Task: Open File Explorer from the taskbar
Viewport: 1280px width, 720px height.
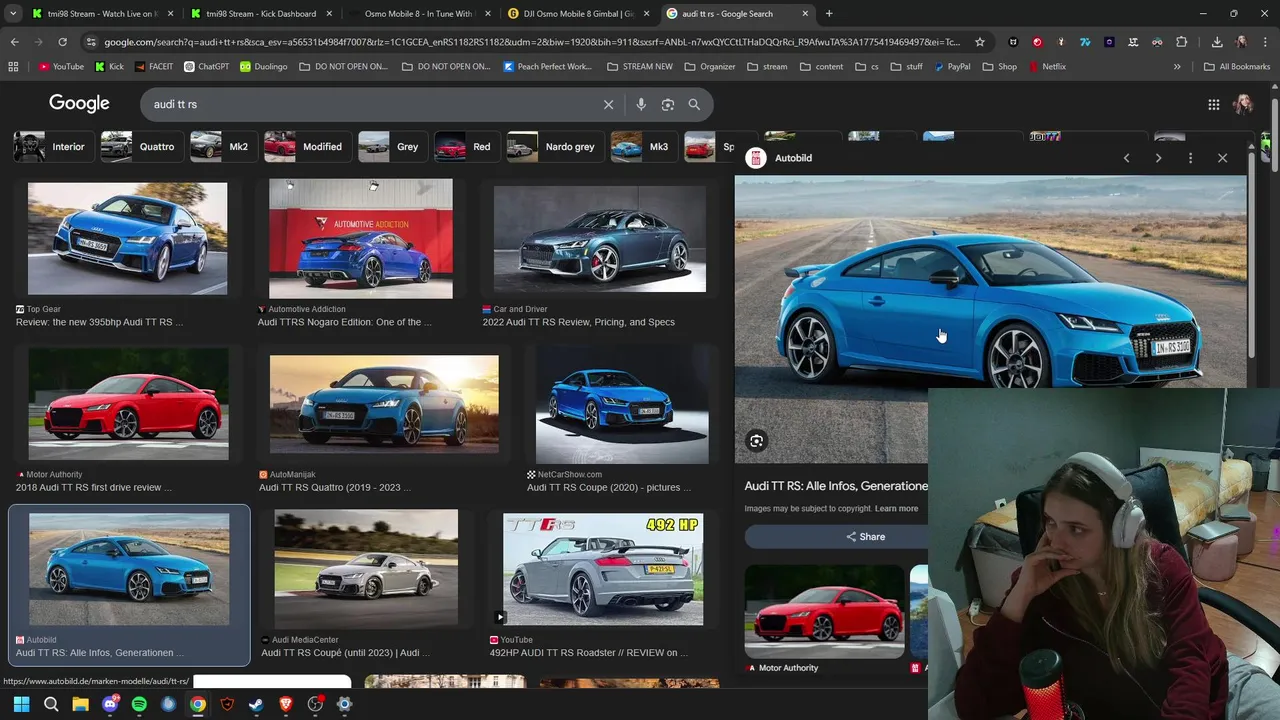Action: [80, 704]
